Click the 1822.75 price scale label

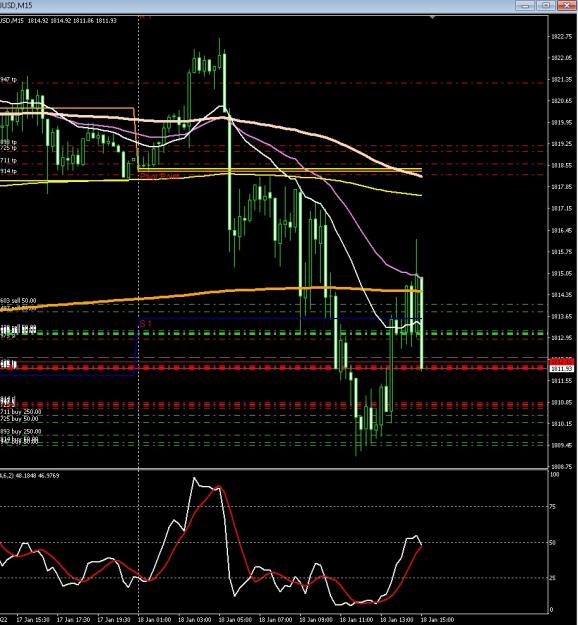pyautogui.click(x=562, y=36)
